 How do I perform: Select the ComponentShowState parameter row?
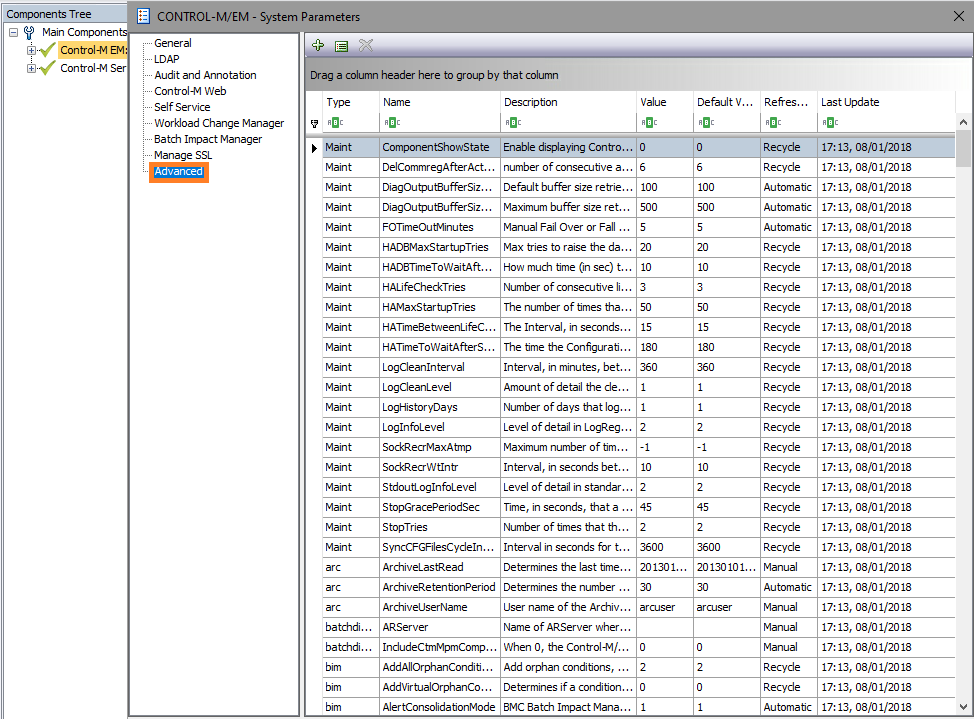[639, 147]
